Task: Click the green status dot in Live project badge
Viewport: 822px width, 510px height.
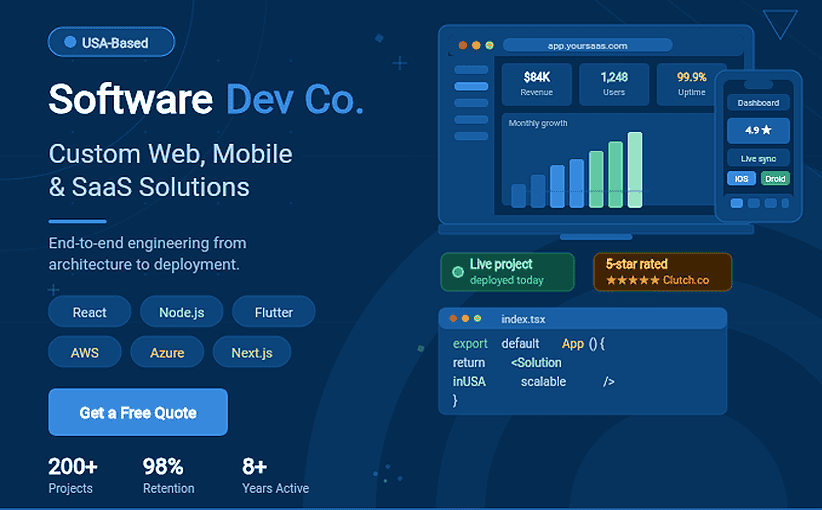Action: [x=458, y=272]
